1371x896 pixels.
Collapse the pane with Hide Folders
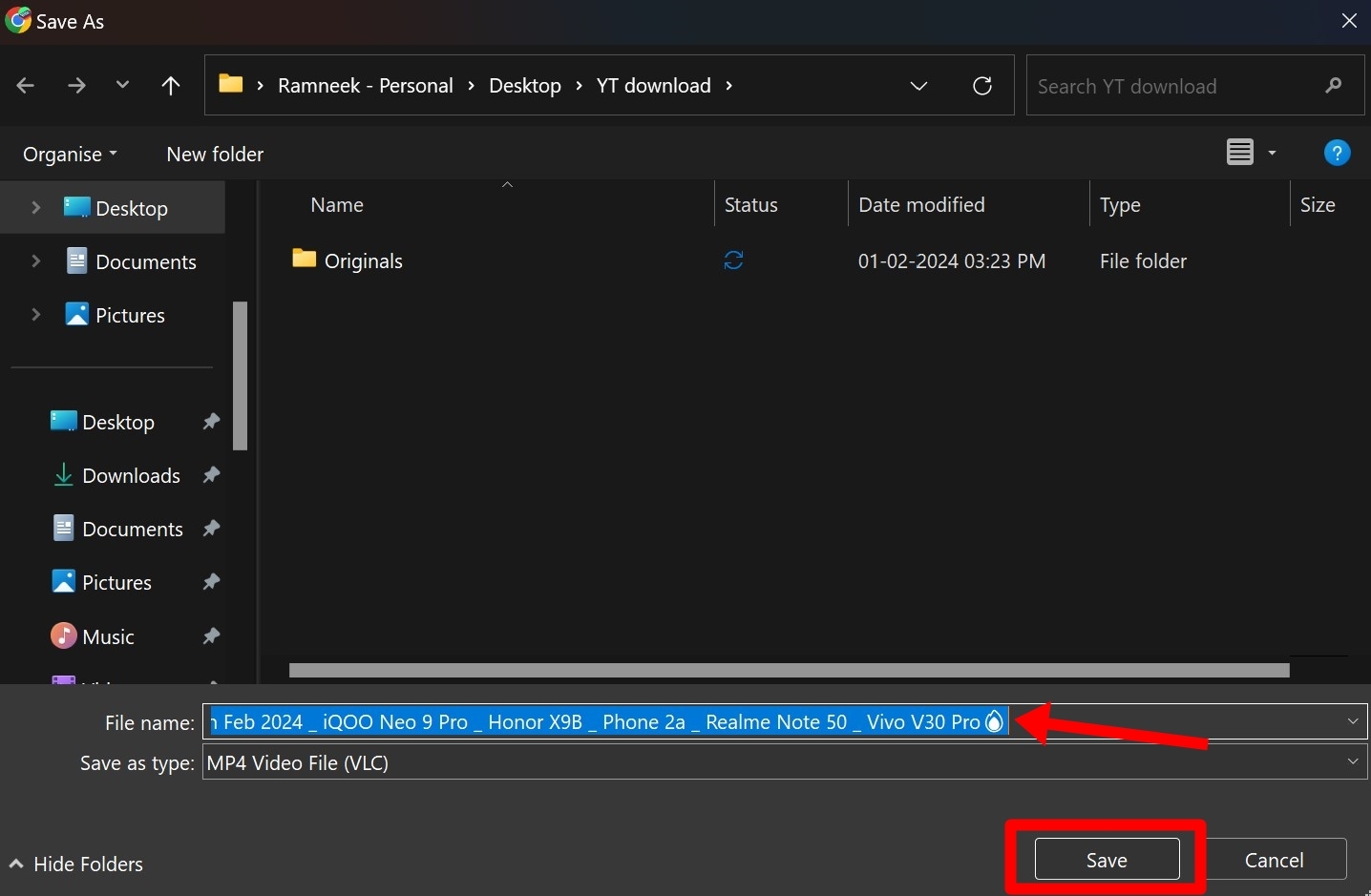(76, 864)
